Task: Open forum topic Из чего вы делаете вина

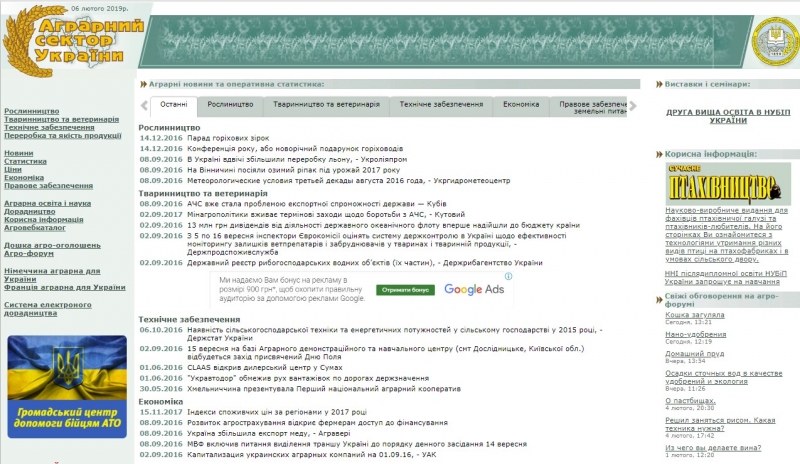Action: tap(713, 447)
